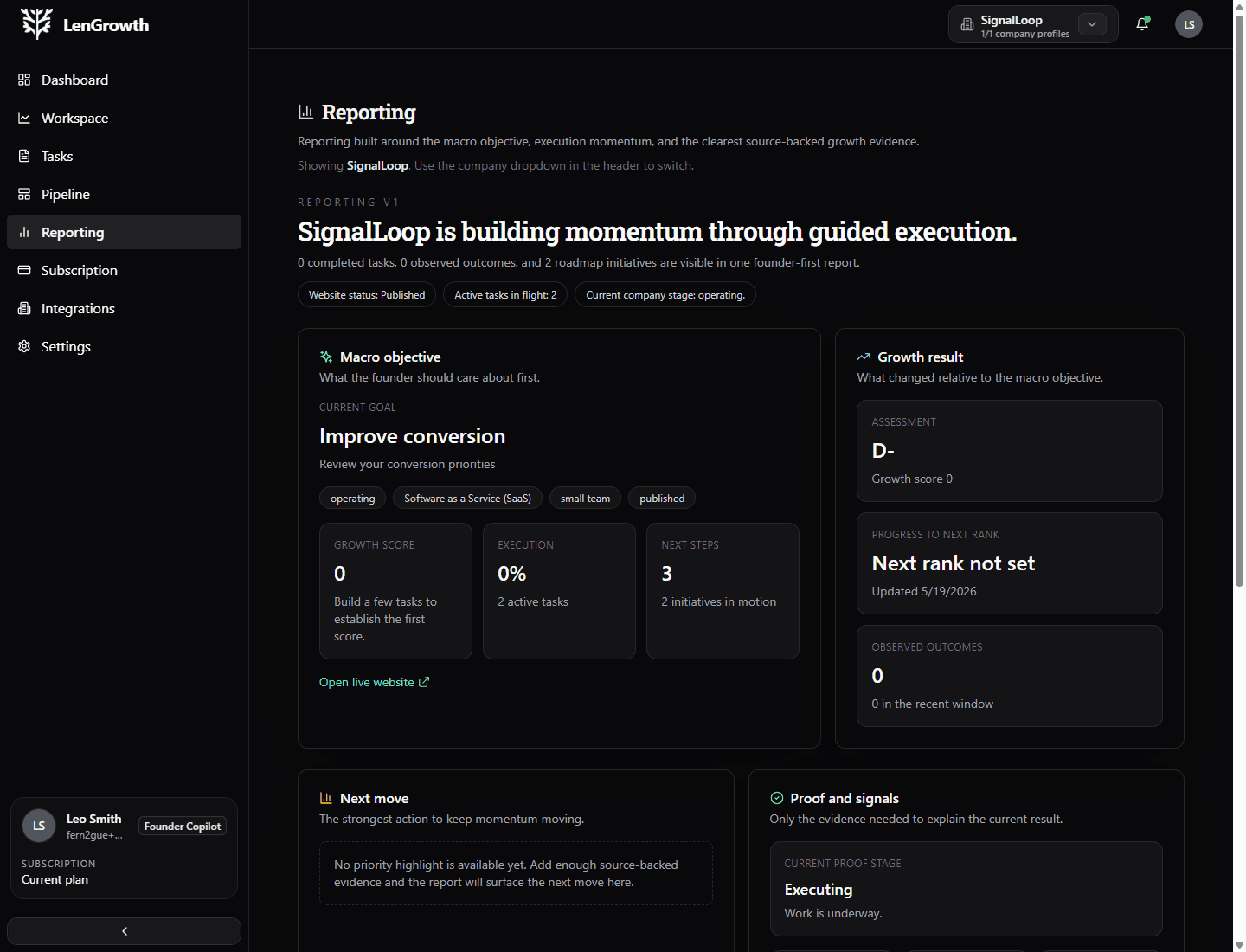Open the SignalLoop company profile selector
Image resolution: width=1246 pixels, height=952 pixels.
[1033, 24]
